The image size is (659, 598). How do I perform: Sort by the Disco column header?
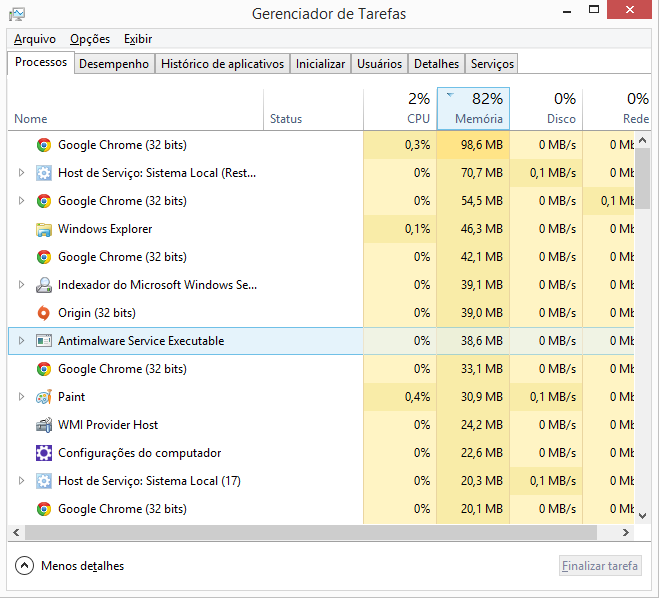pos(546,109)
